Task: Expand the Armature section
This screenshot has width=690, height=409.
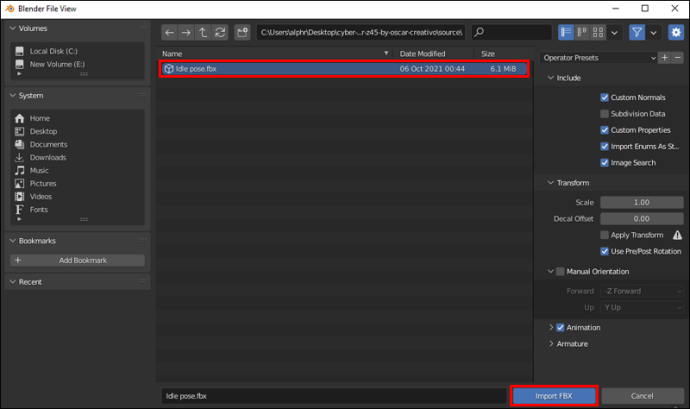Action: click(x=551, y=344)
